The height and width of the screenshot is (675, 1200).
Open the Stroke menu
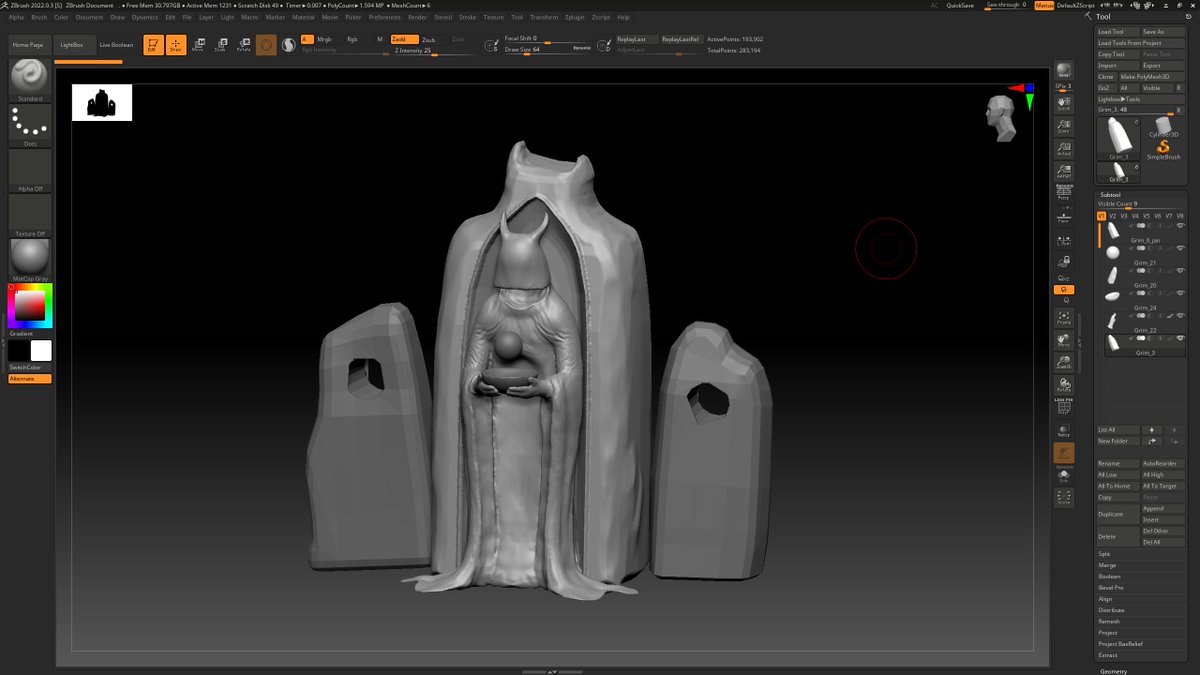point(468,17)
